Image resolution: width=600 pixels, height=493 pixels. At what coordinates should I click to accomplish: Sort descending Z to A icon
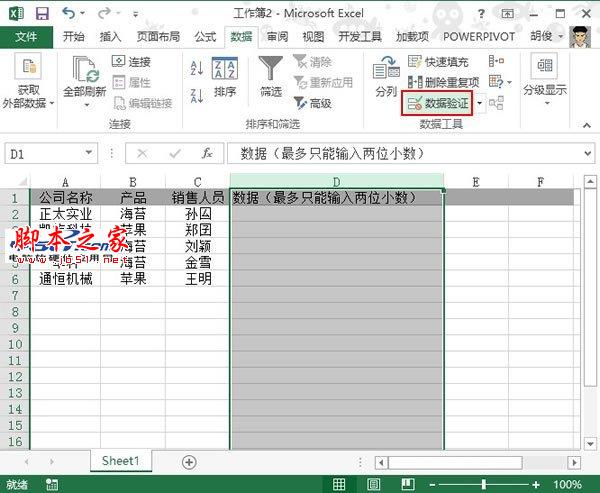pos(197,96)
